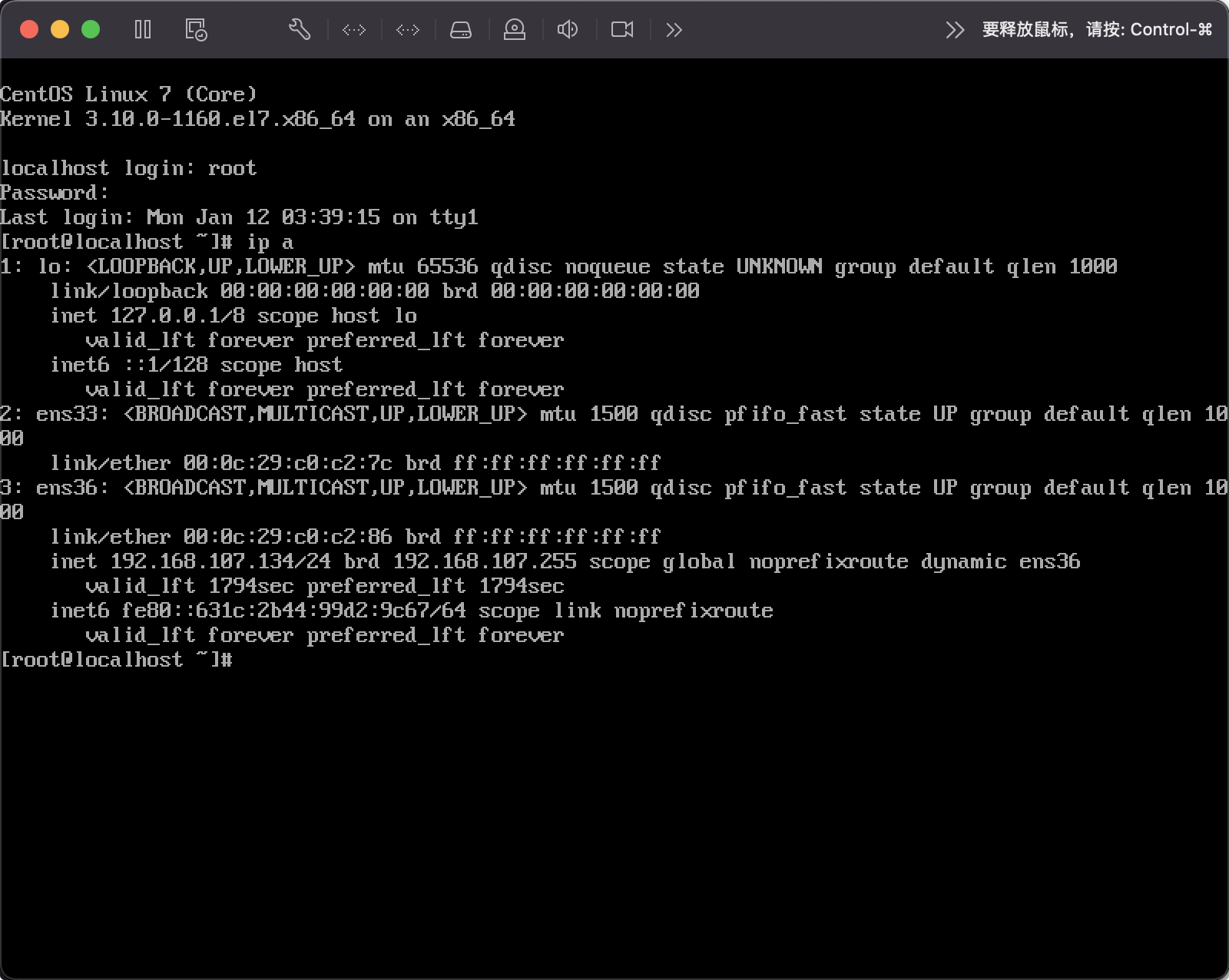Click the CD/DVD drive icon
1229x980 pixels.
click(x=515, y=30)
